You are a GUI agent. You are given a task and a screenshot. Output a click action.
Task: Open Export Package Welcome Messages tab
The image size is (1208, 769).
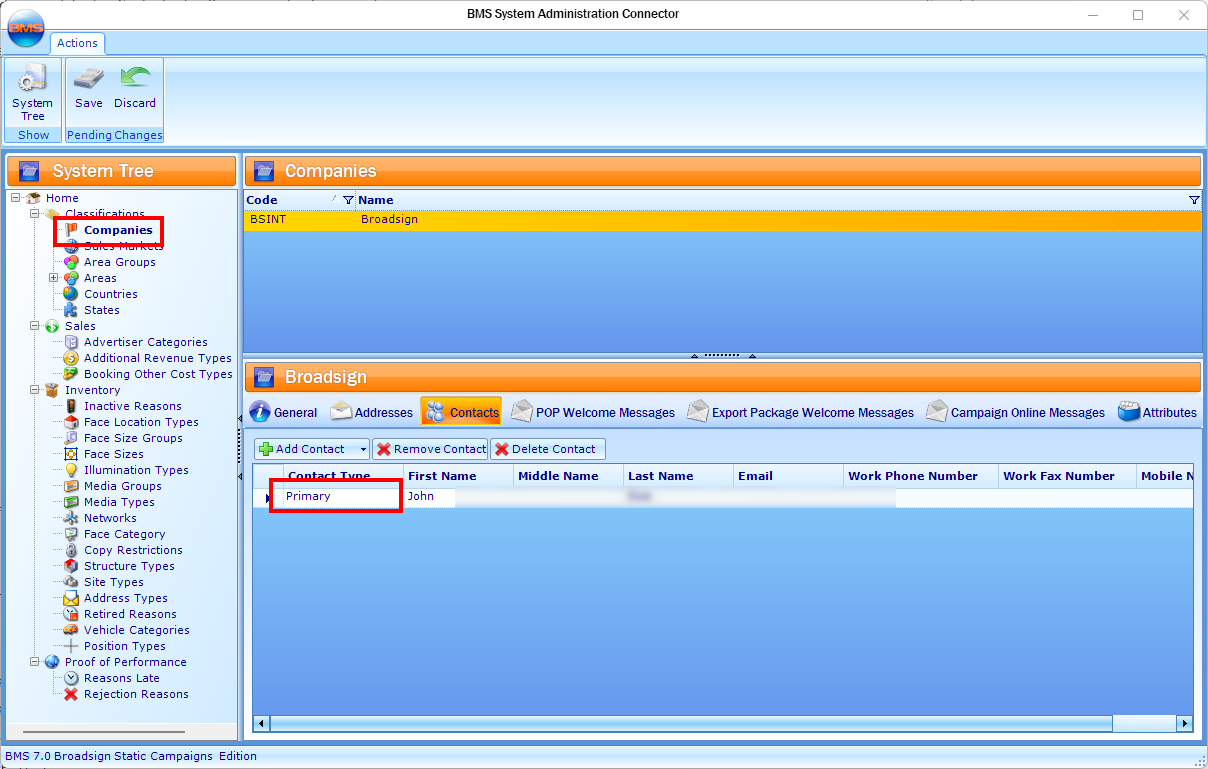800,412
